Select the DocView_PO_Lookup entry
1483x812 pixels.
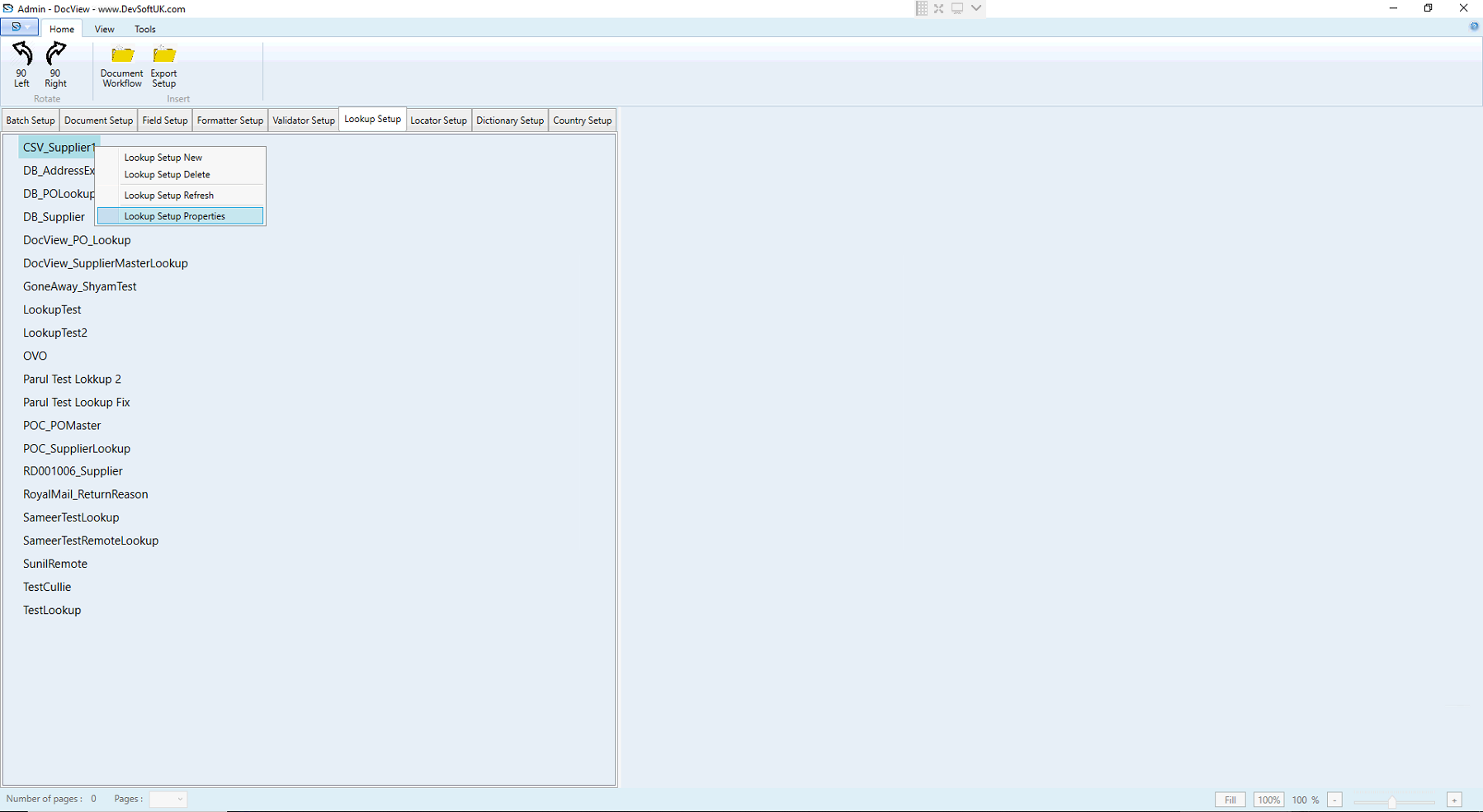pos(77,240)
